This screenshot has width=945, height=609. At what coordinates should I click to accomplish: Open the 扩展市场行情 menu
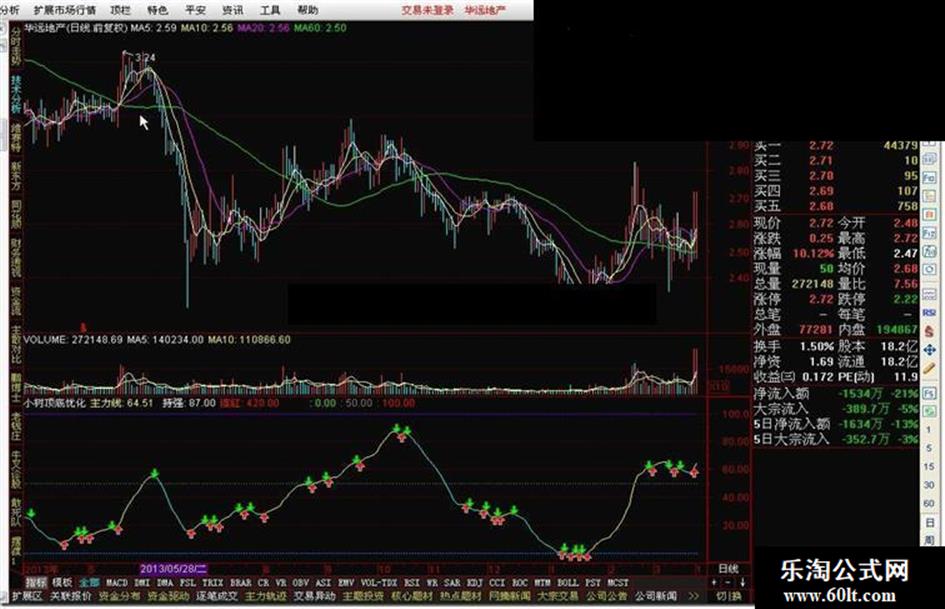[x=65, y=10]
